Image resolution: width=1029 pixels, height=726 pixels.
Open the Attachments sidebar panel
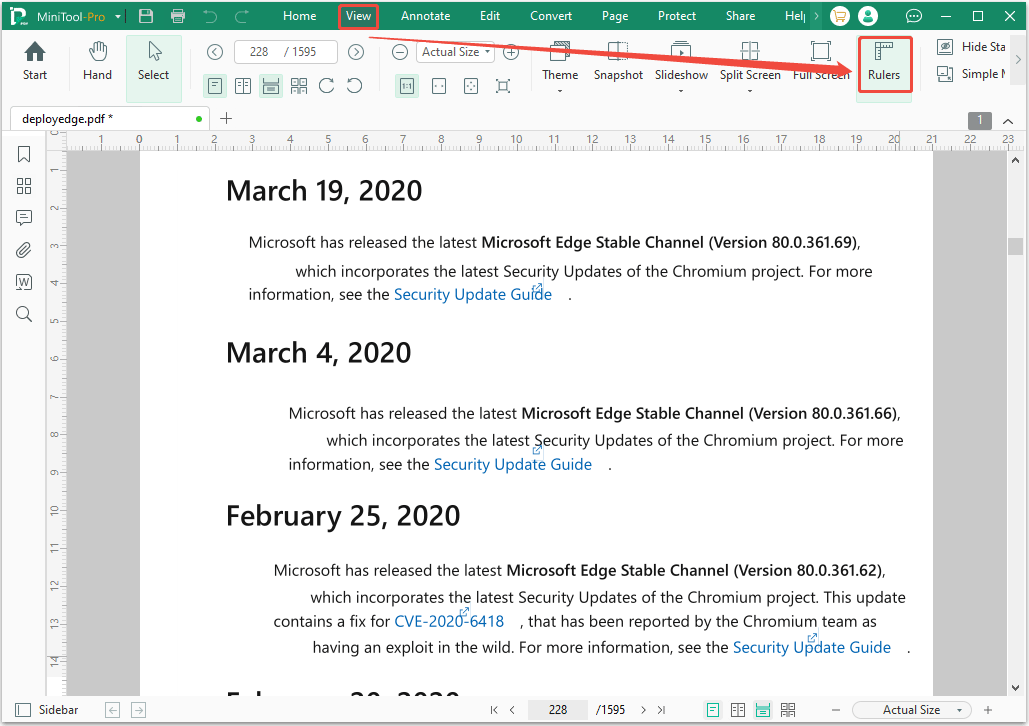coord(24,250)
